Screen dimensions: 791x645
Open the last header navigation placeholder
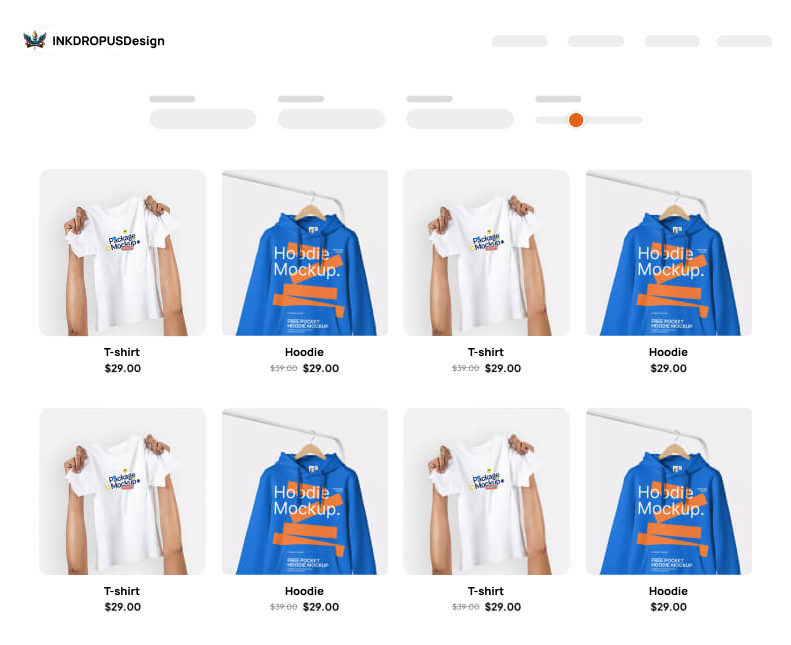(x=744, y=41)
